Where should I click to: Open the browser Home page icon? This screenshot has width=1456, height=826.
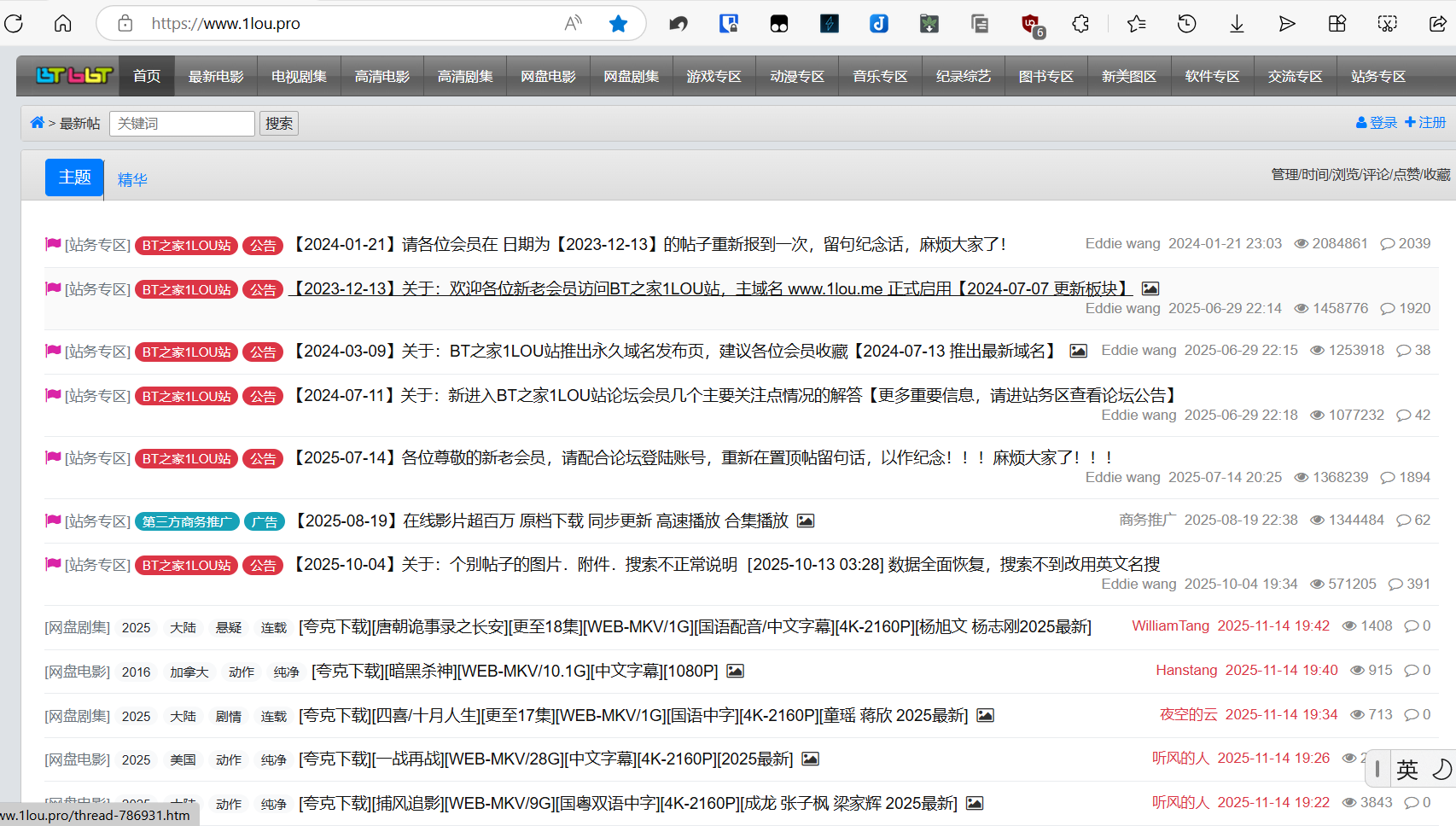pyautogui.click(x=62, y=23)
